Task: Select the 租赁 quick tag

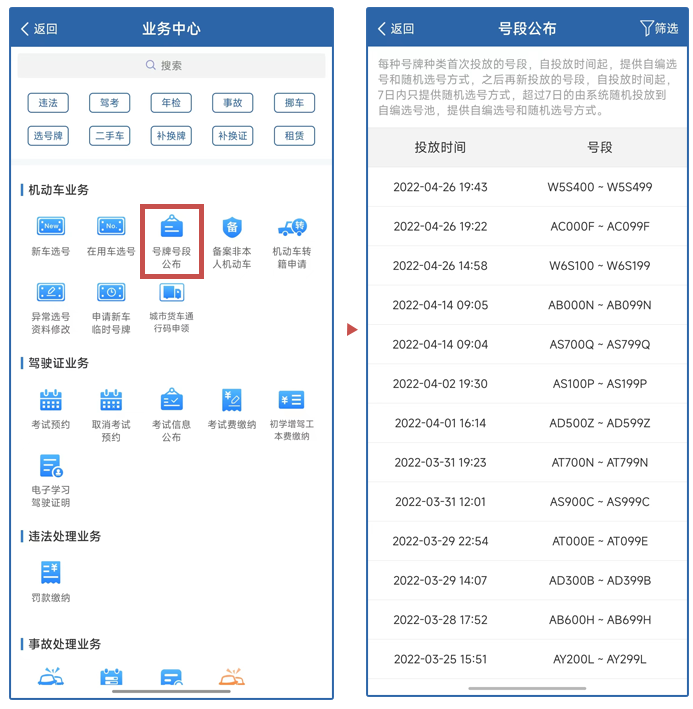Action: 294,136
